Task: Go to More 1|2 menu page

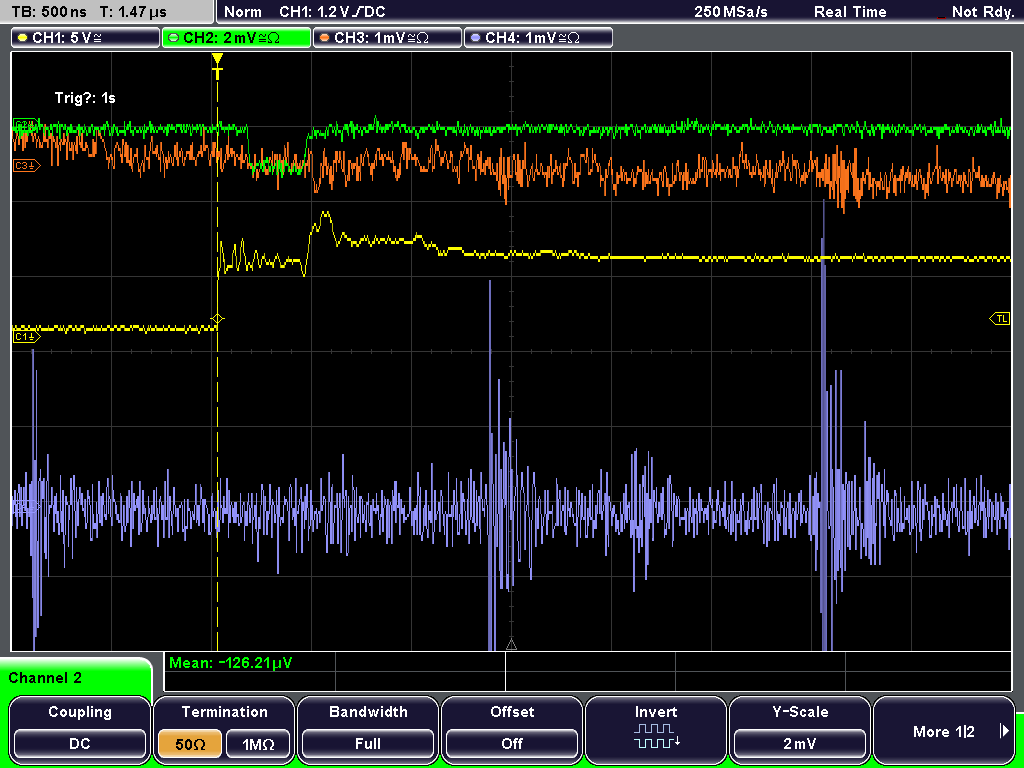Action: point(944,731)
